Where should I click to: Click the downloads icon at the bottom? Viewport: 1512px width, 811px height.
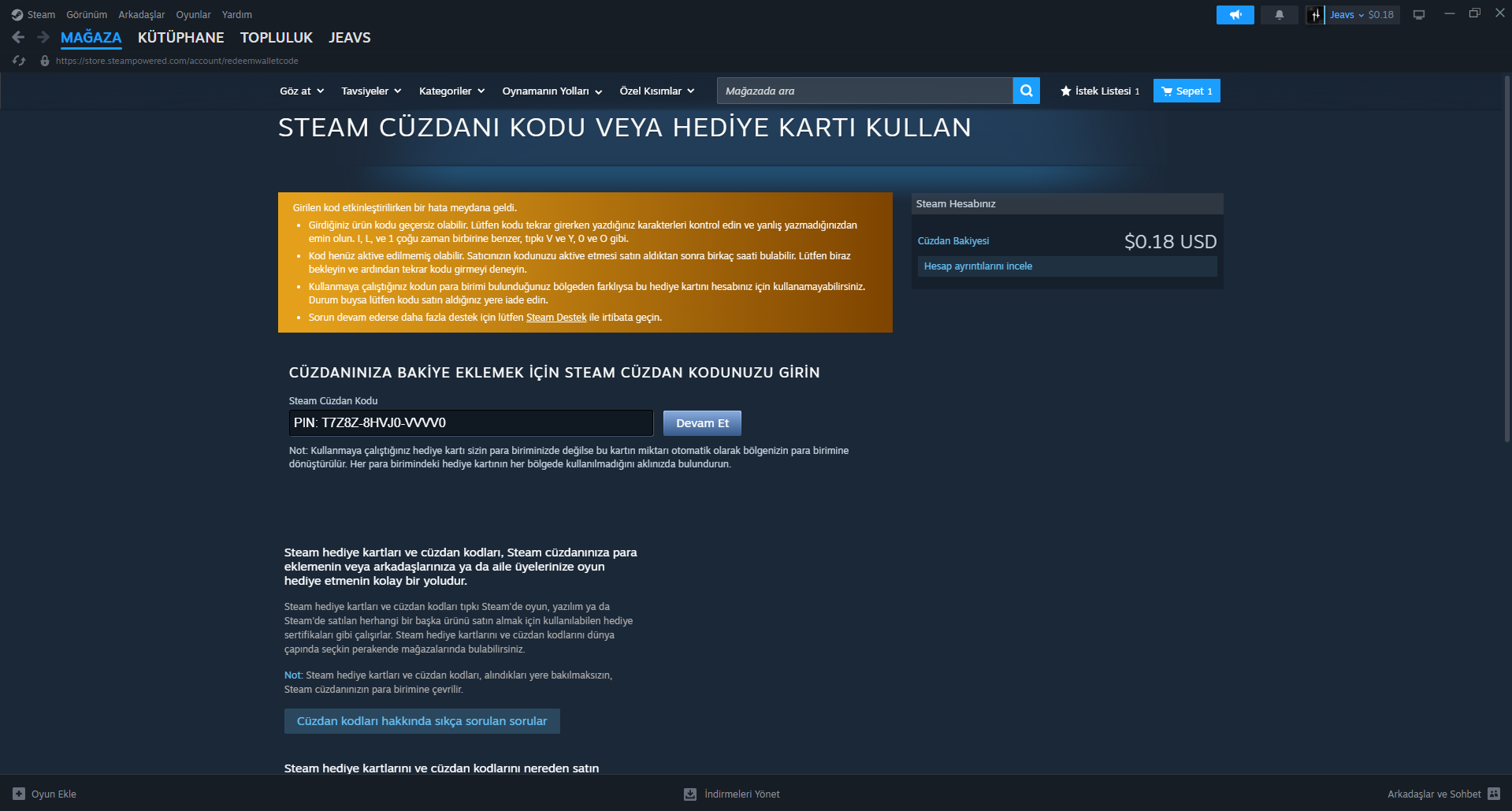(690, 794)
